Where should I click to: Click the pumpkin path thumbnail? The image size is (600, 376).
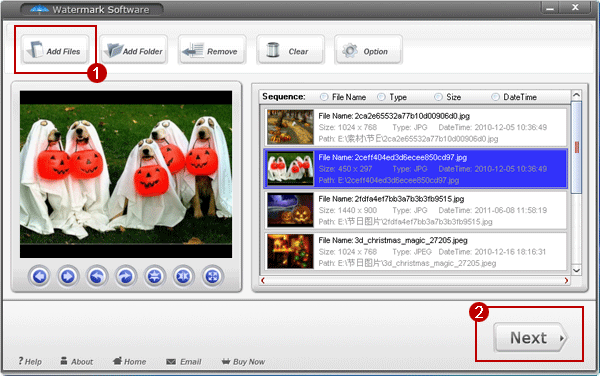[x=290, y=127]
